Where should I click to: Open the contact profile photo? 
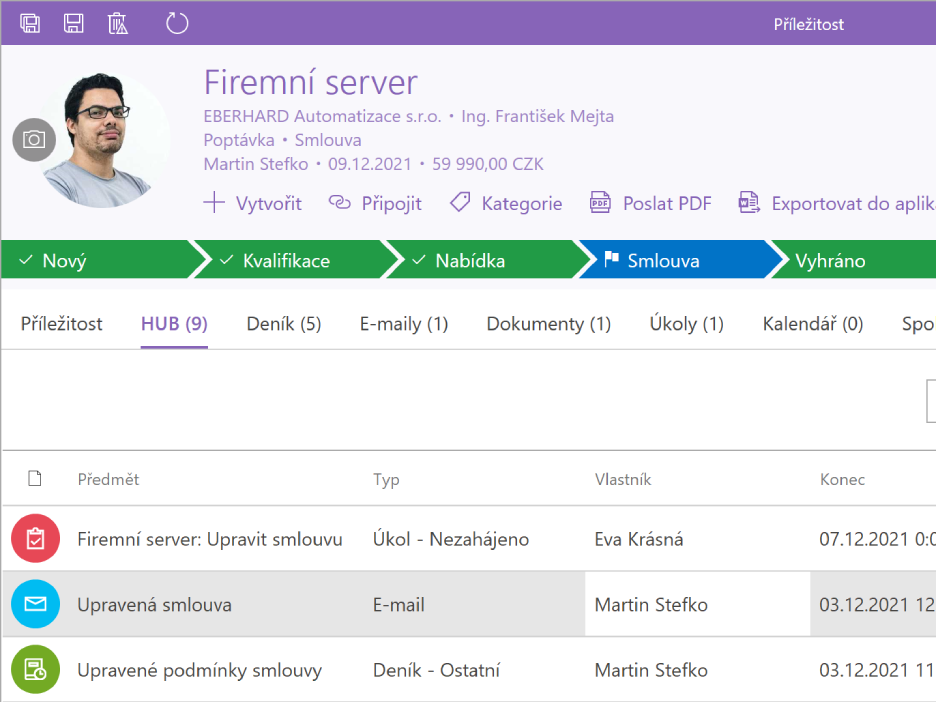point(104,141)
